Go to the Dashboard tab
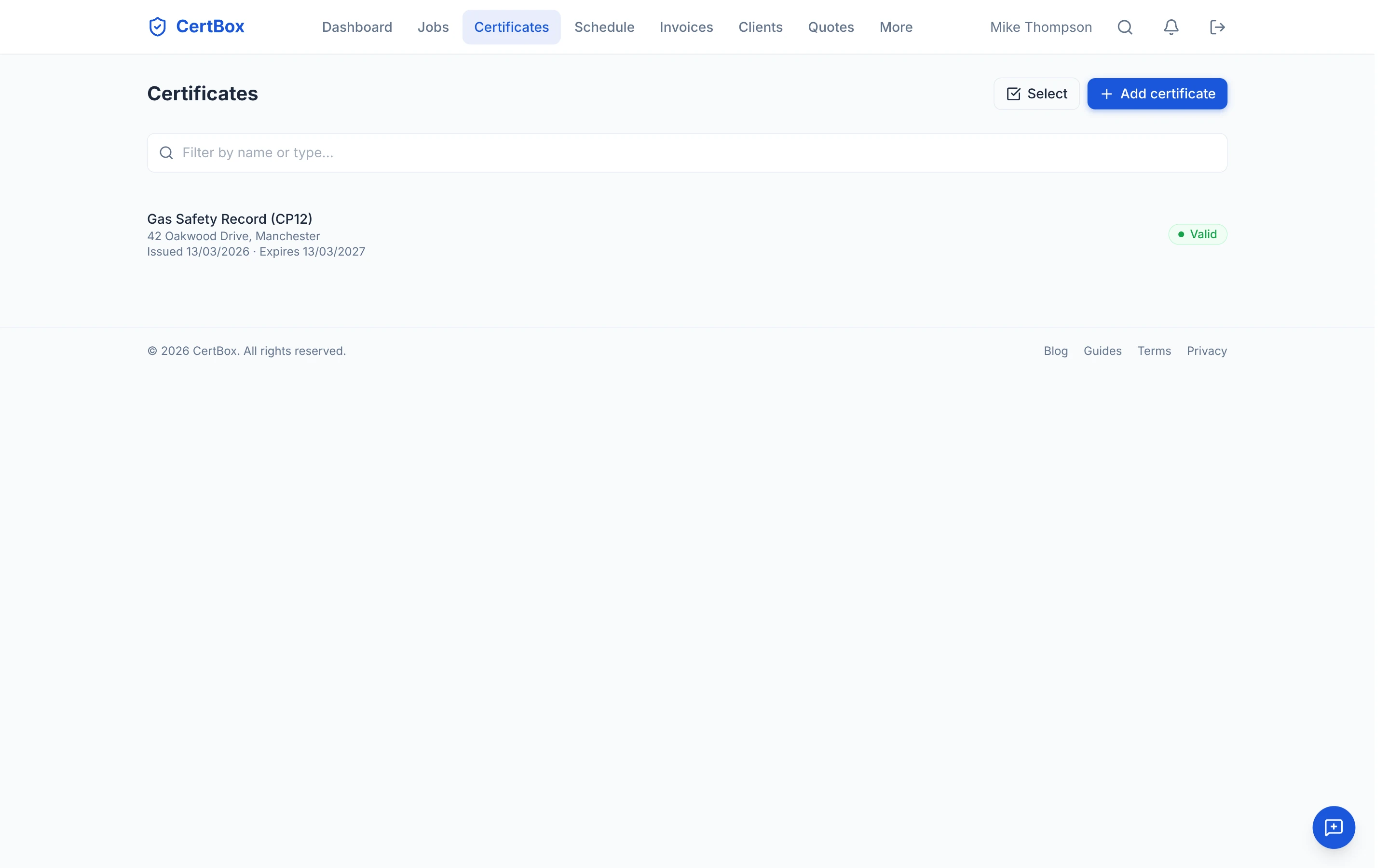The height and width of the screenshot is (868, 1389). pyautogui.click(x=356, y=27)
